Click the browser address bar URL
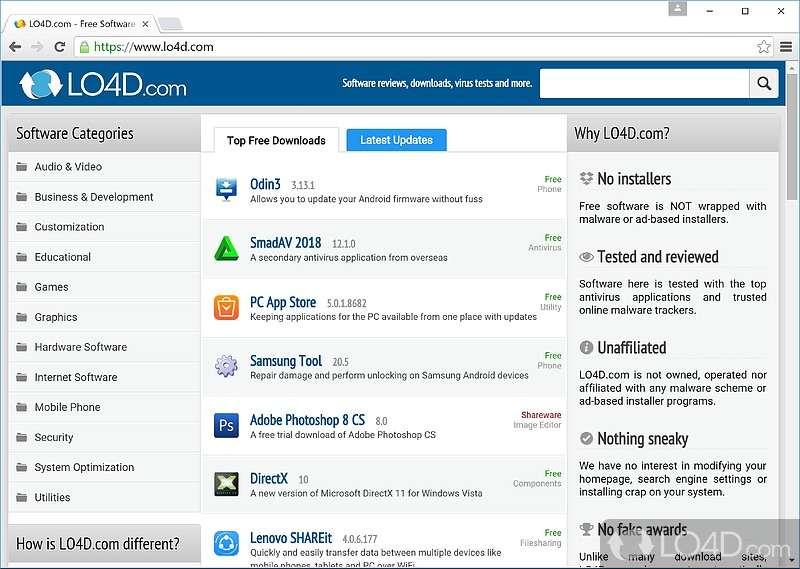The image size is (800, 569). 160,46
